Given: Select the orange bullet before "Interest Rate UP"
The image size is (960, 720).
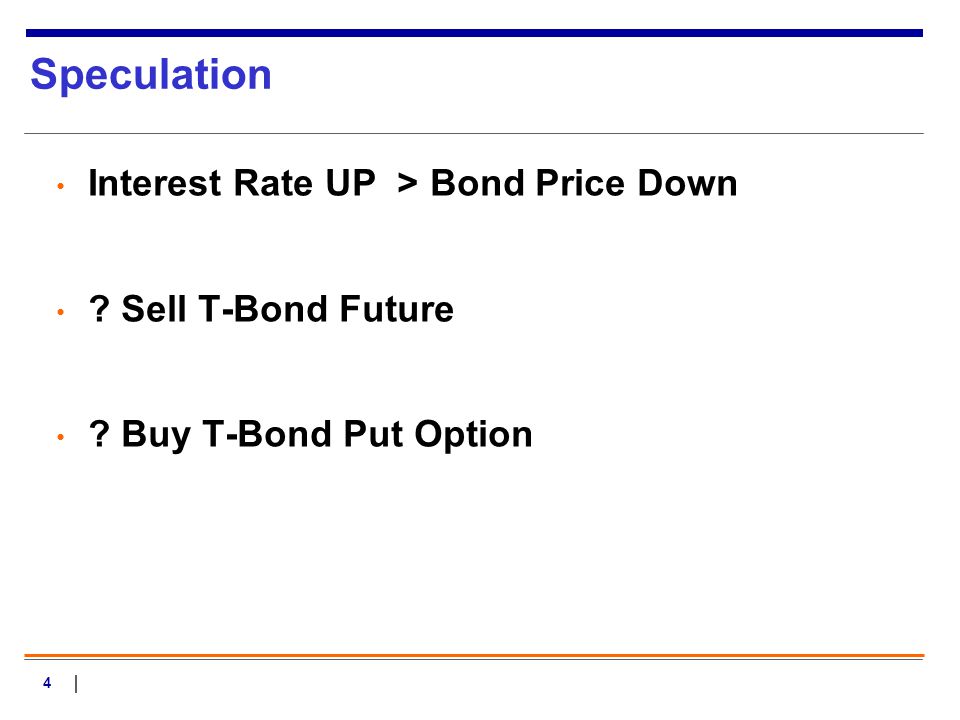Looking at the screenshot, I should [61, 186].
